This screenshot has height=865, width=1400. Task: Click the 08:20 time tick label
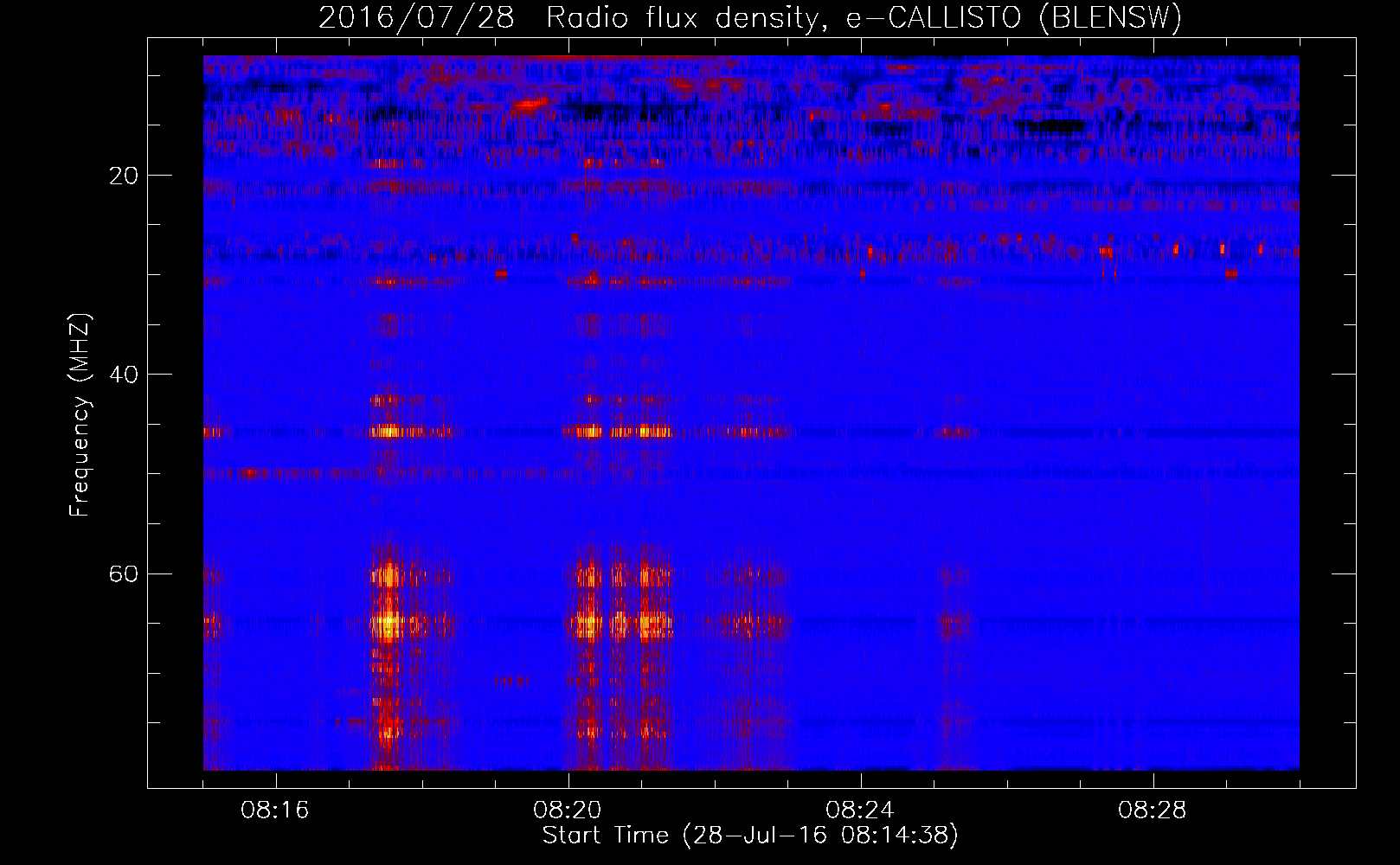click(x=568, y=811)
